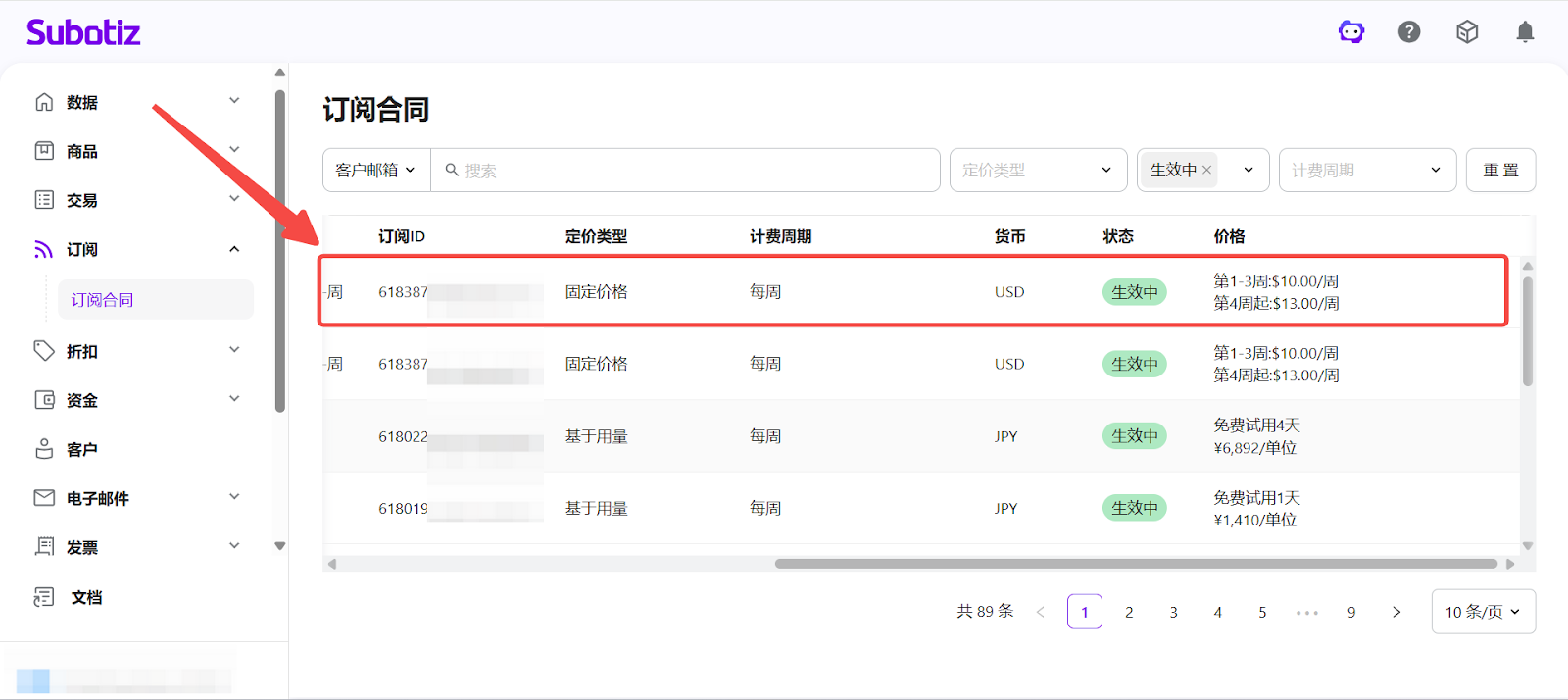Open the 定价类型 filter dropdown
Screen dimensions: 1568x700
click(1037, 170)
